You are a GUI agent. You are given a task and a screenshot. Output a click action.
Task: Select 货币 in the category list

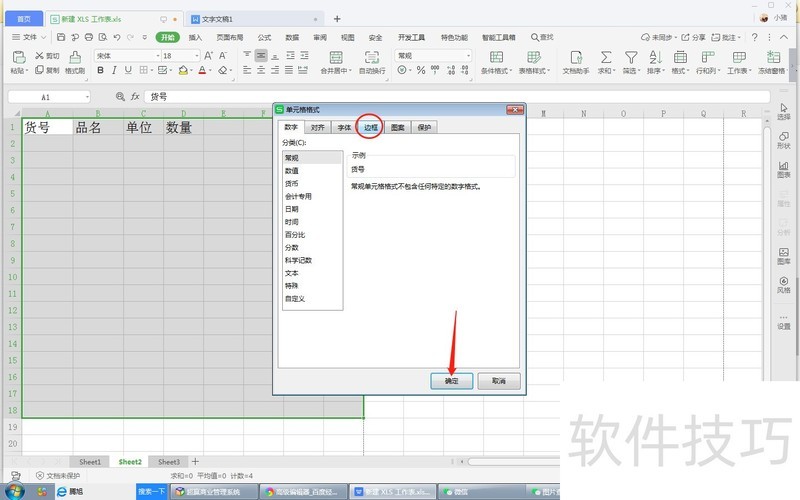click(291, 184)
